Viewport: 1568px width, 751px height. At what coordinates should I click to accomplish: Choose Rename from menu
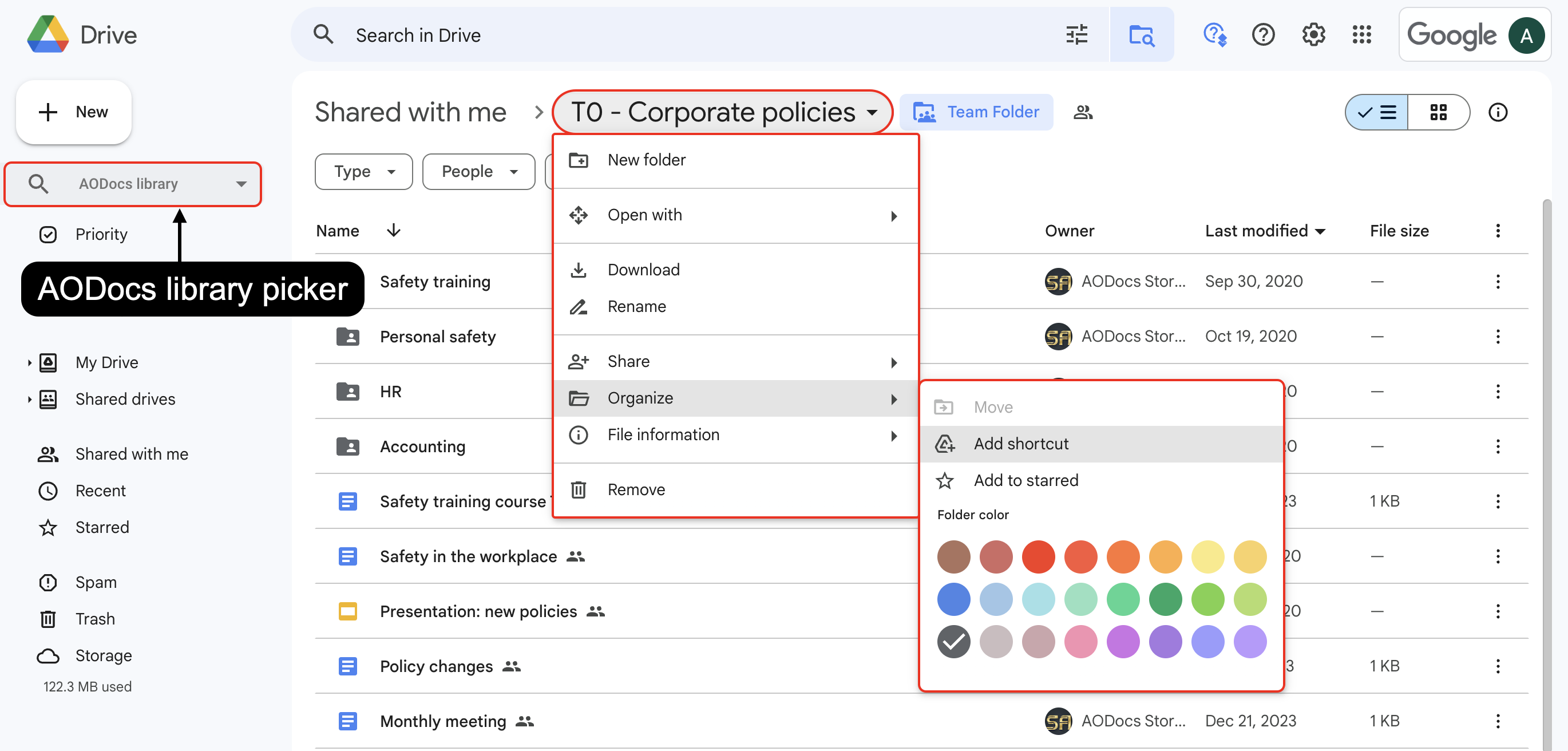[735, 306]
